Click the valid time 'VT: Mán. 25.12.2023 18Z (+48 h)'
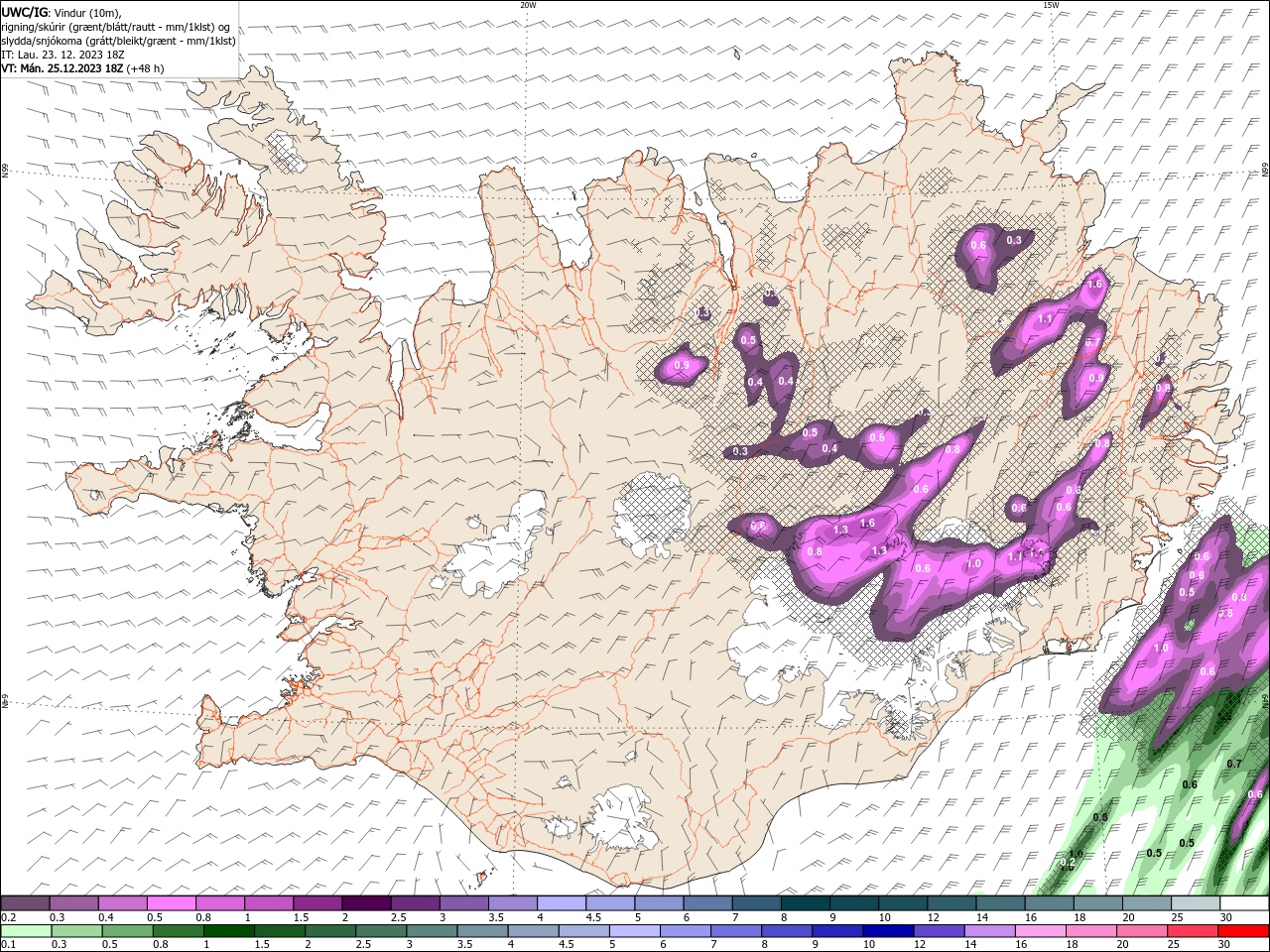1270x952 pixels. [83, 68]
